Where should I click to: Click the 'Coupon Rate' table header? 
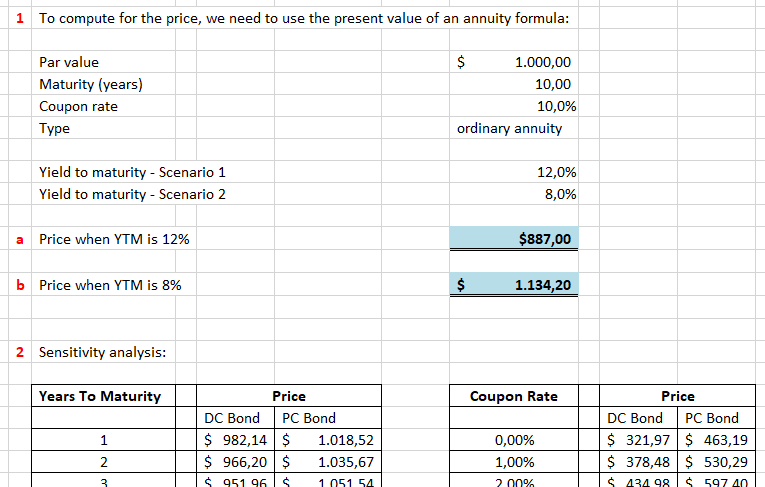tap(514, 396)
